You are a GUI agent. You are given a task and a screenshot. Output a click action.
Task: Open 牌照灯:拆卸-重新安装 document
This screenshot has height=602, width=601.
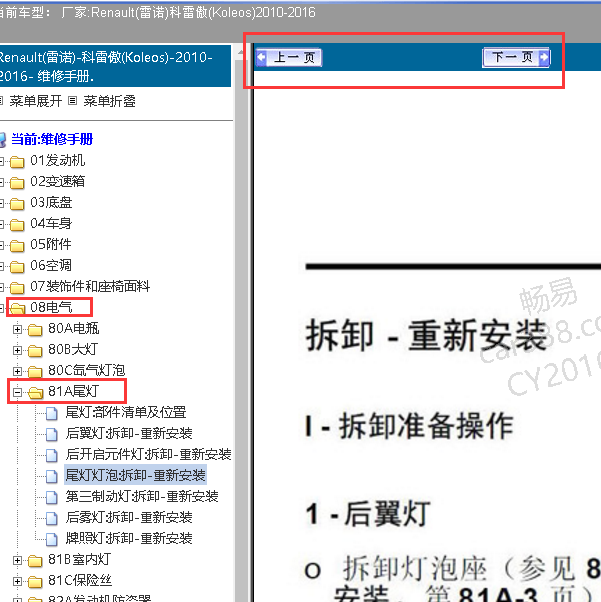[129, 538]
